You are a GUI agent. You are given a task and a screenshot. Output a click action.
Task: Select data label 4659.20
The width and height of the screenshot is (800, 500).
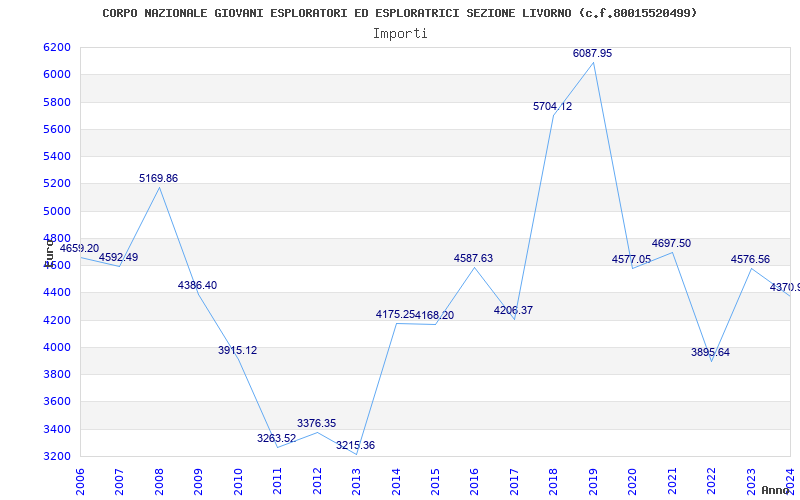pyautogui.click(x=79, y=248)
